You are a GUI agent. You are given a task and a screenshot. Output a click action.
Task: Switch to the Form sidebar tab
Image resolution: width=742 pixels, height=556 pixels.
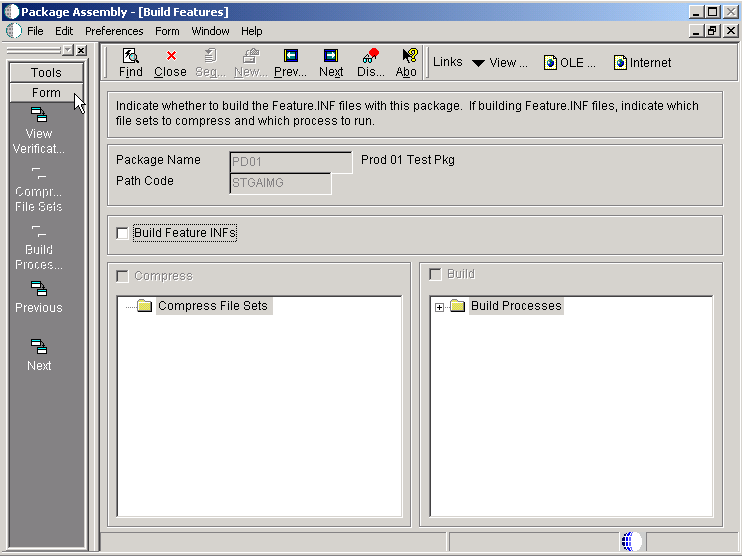(46, 92)
